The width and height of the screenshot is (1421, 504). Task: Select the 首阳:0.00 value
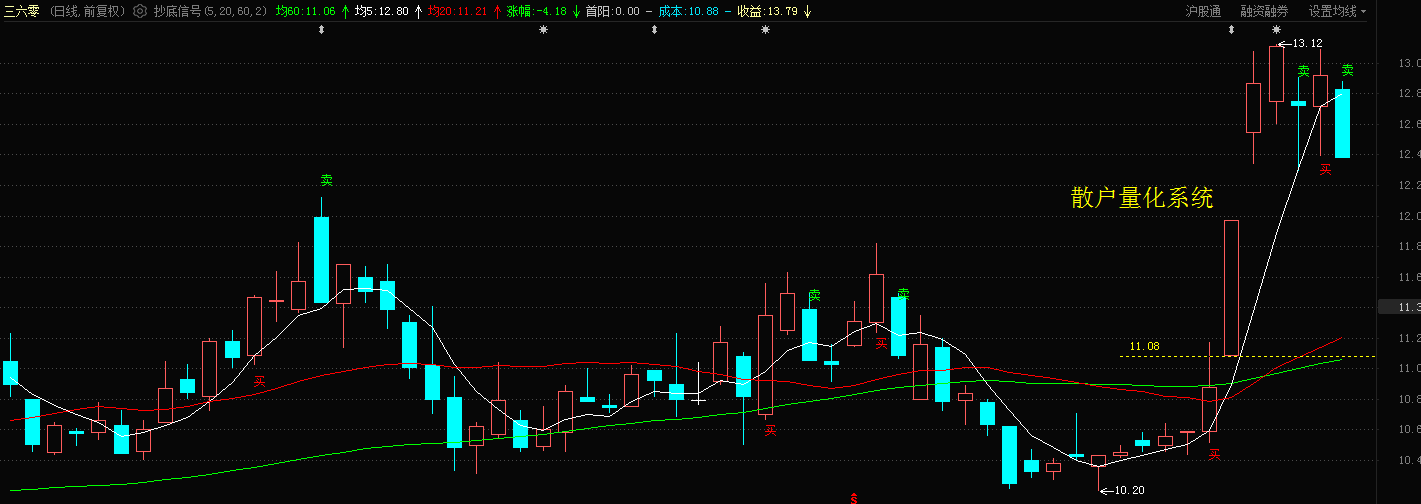(x=612, y=12)
